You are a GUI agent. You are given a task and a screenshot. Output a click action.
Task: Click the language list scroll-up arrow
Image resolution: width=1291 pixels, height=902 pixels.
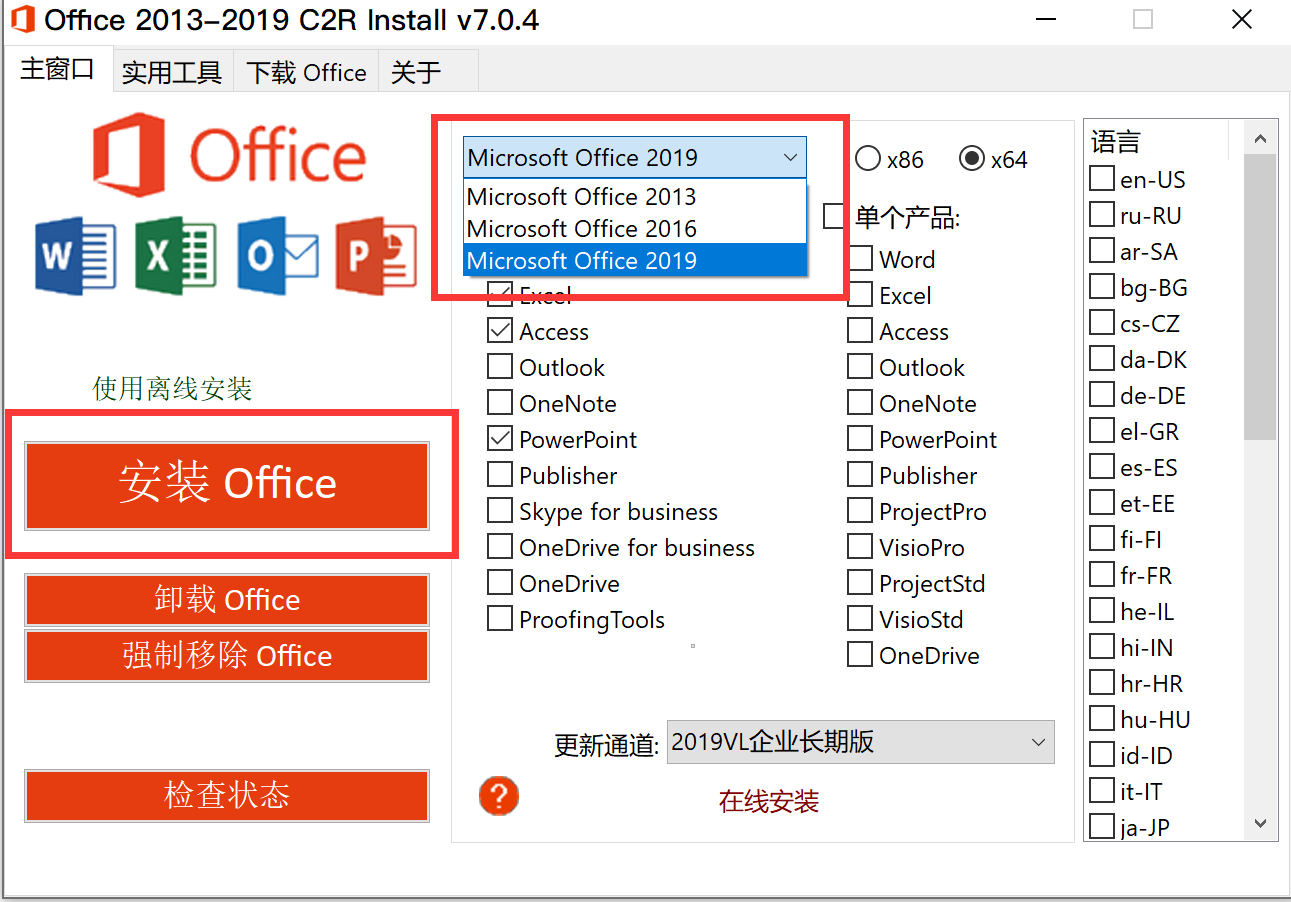tap(1260, 139)
